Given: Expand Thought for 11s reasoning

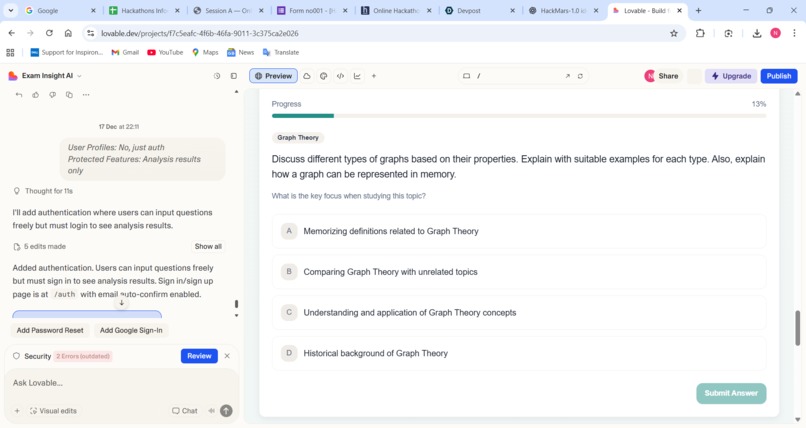Looking at the screenshot, I should pos(43,191).
